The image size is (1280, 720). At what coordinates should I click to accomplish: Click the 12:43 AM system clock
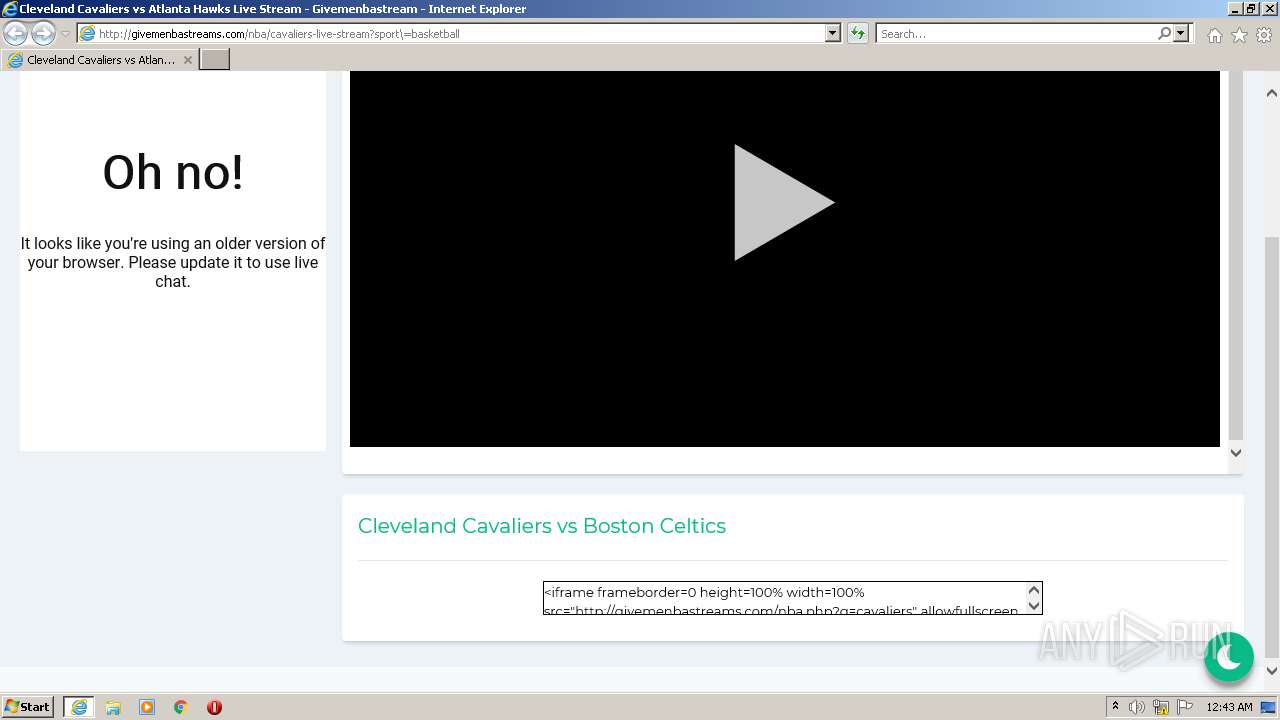1229,707
